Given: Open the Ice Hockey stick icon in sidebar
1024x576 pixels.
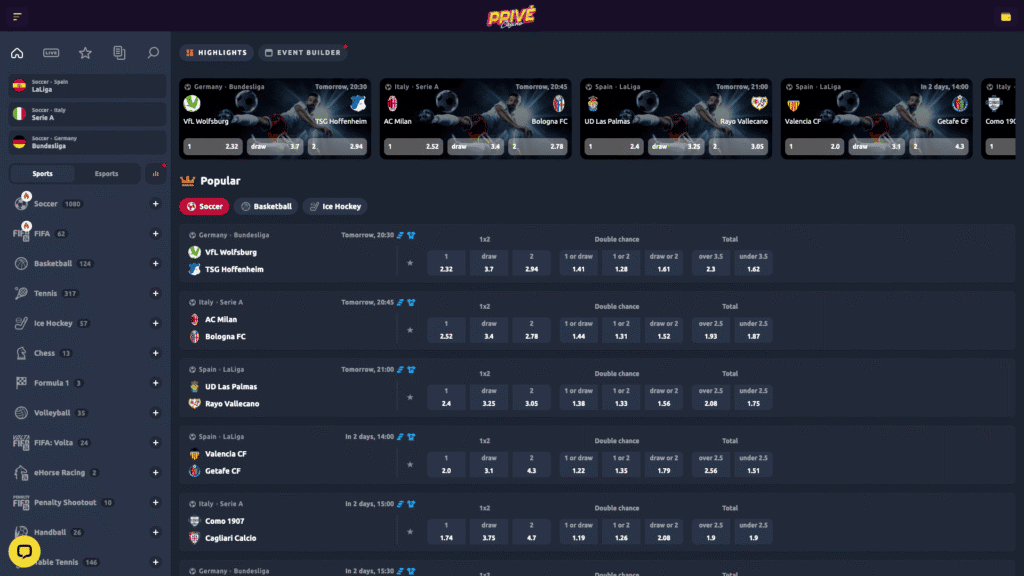Looking at the screenshot, I should point(21,323).
